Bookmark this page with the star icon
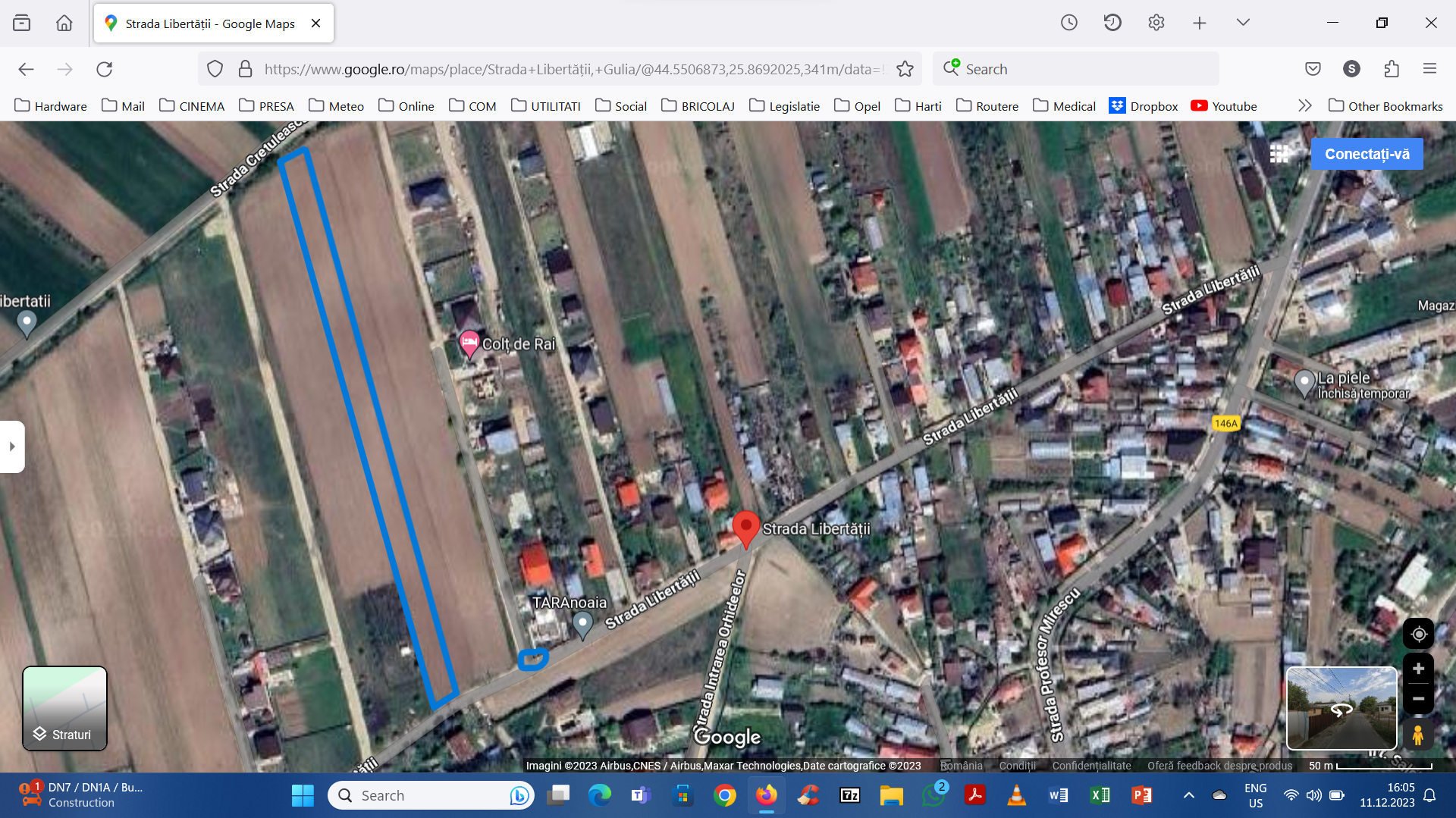 pos(905,69)
